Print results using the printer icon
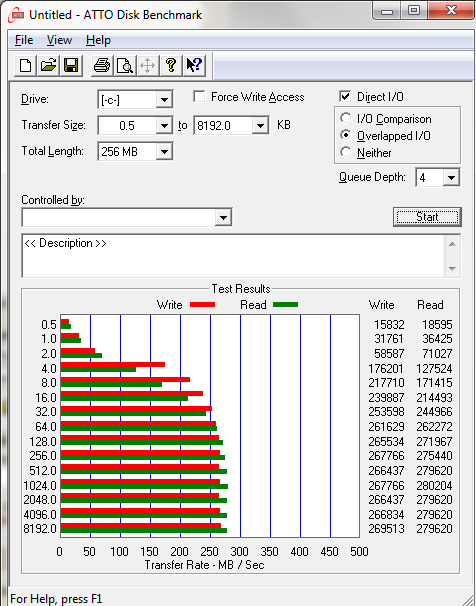 coord(102,65)
